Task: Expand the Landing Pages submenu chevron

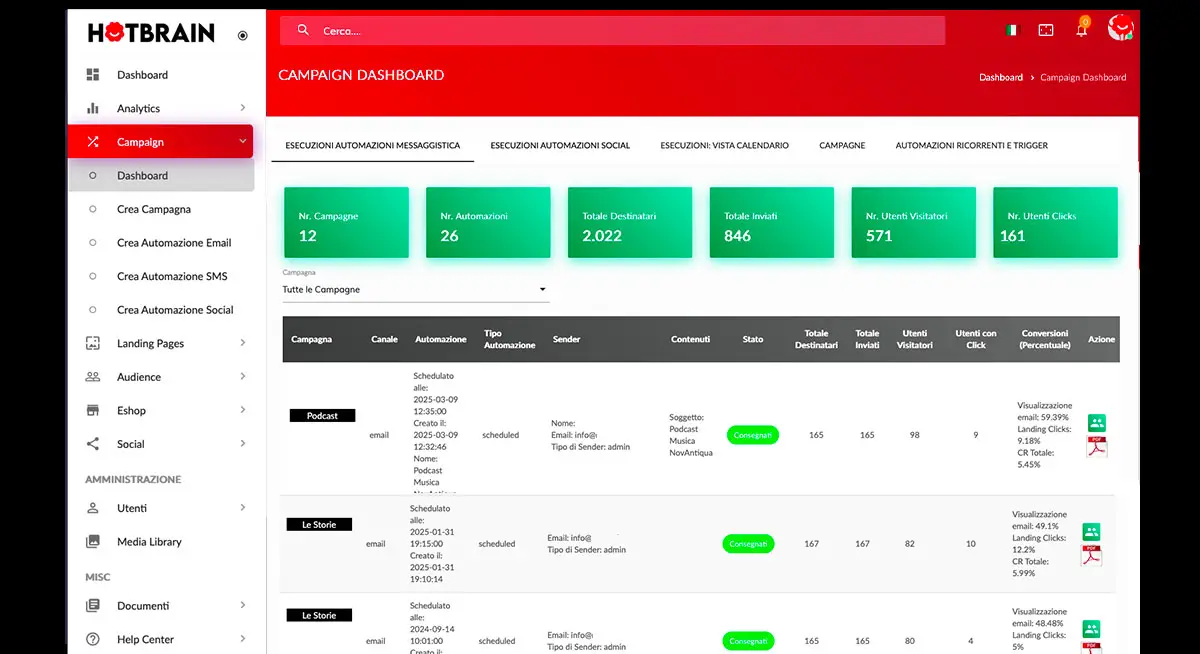Action: pyautogui.click(x=243, y=343)
